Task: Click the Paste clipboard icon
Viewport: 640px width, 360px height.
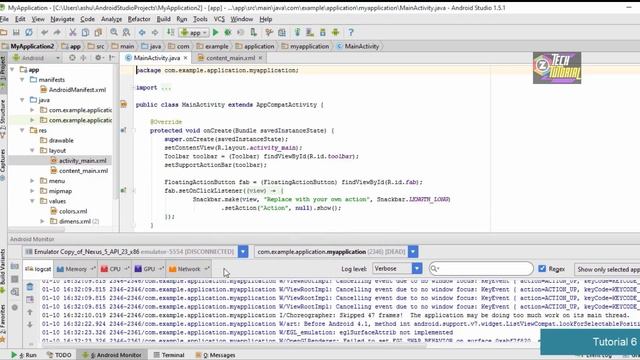Action: (98, 33)
